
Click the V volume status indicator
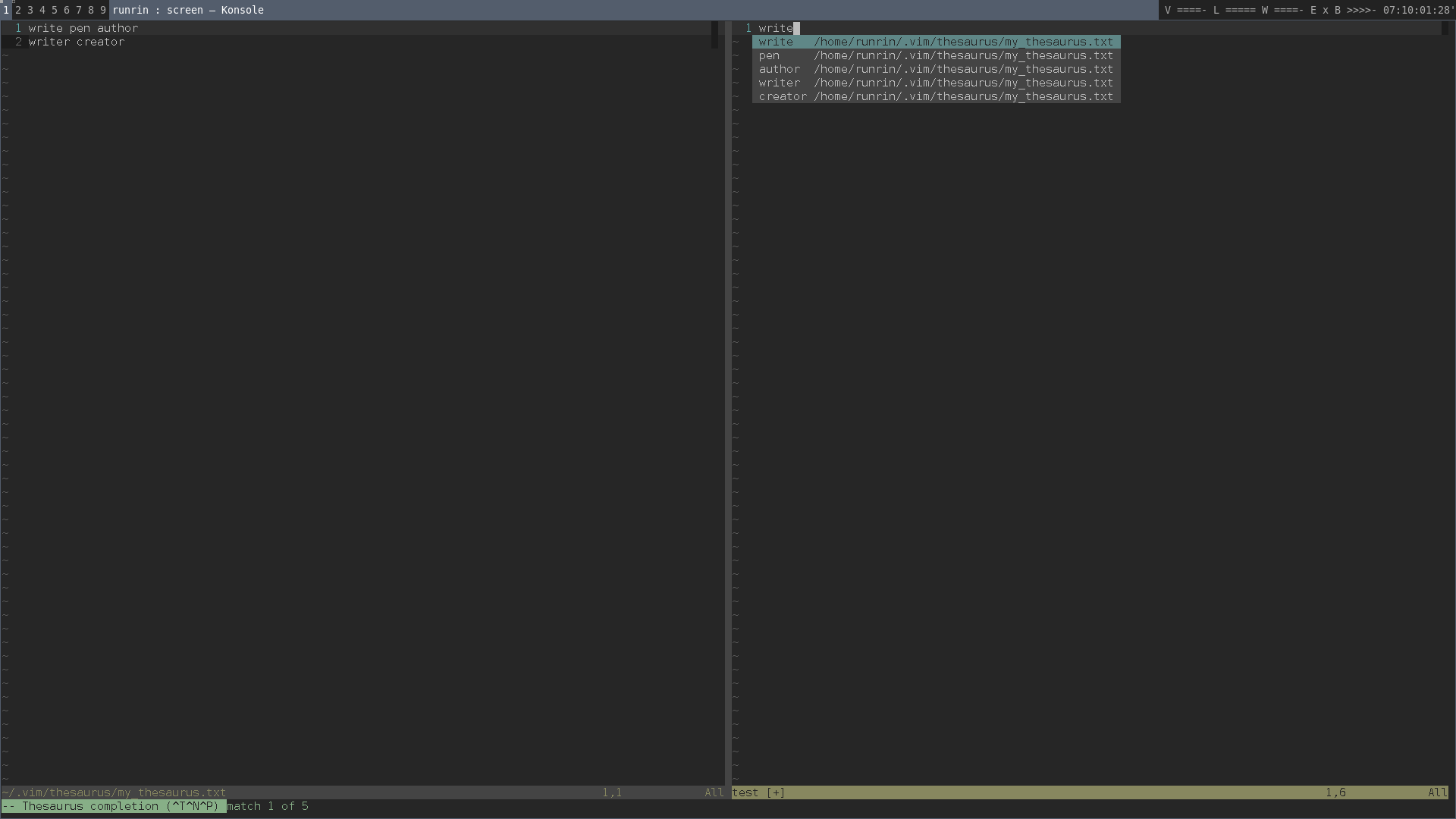1167,10
